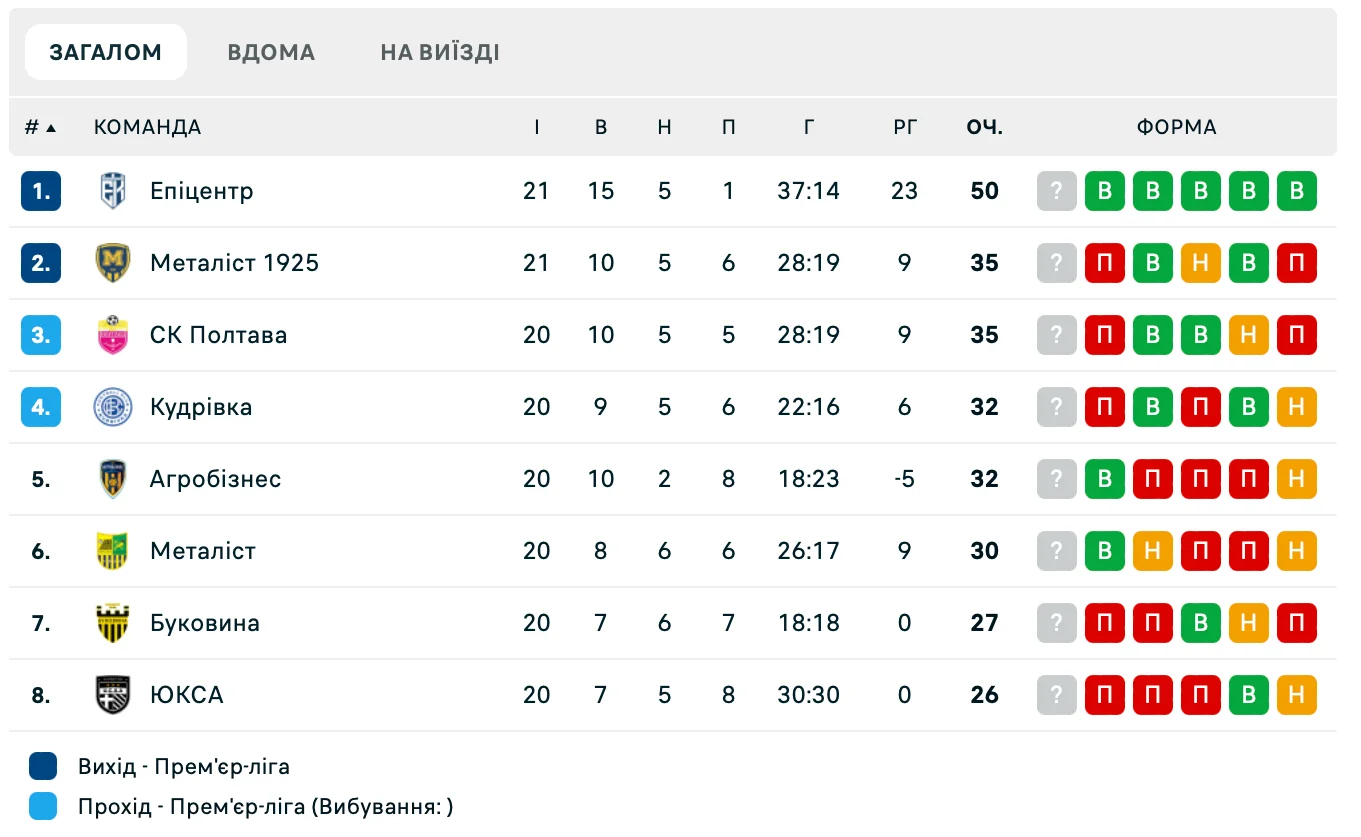The width and height of the screenshot is (1361, 837).
Task: Open the ЮКСА shield logo
Action: pos(113,695)
